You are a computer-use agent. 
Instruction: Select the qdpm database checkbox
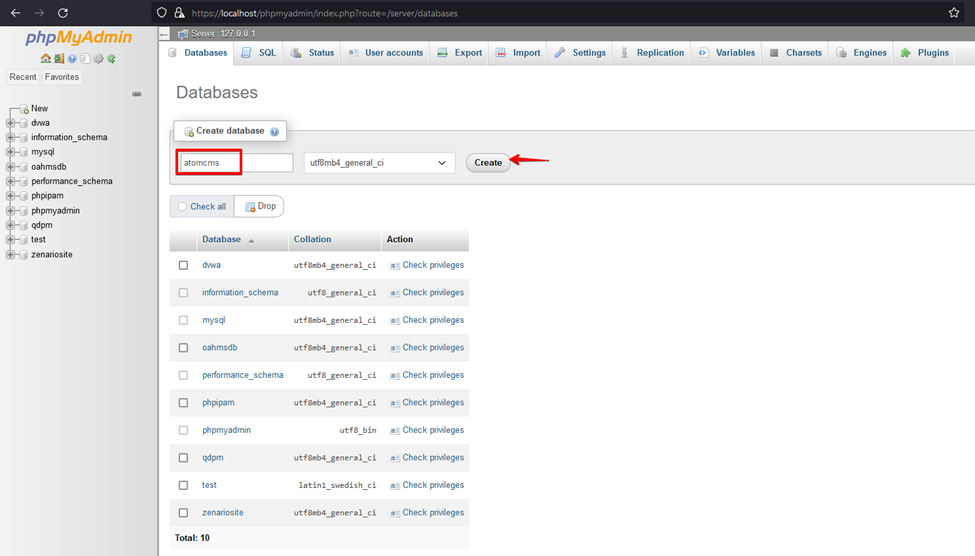click(x=183, y=458)
